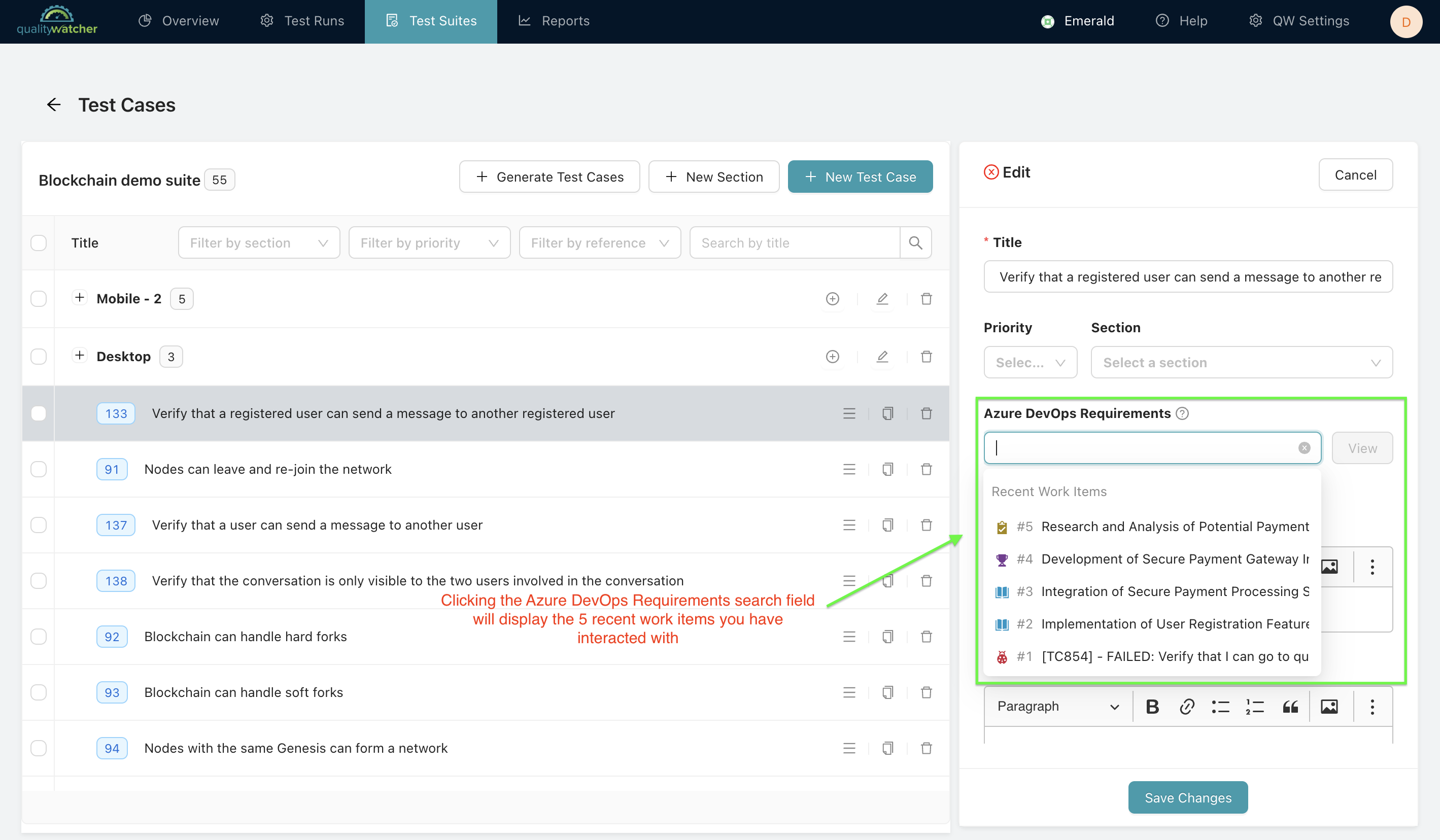1440x840 pixels.
Task: Duplicate test case 133
Action: click(887, 413)
